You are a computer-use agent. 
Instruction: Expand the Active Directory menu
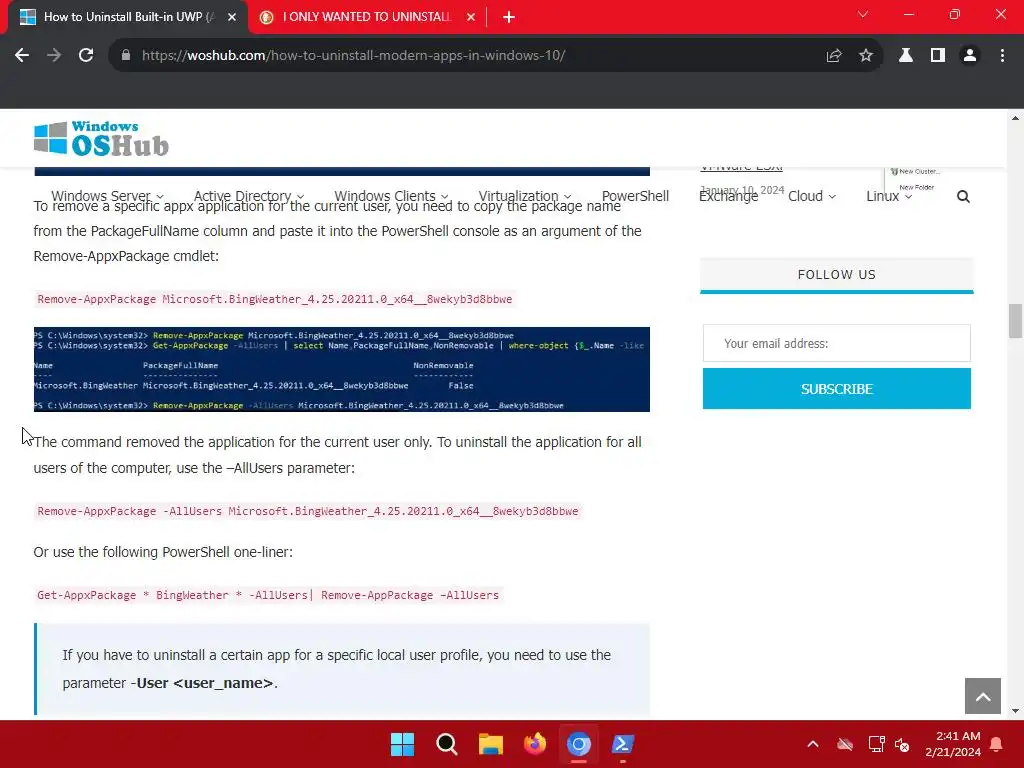[249, 196]
